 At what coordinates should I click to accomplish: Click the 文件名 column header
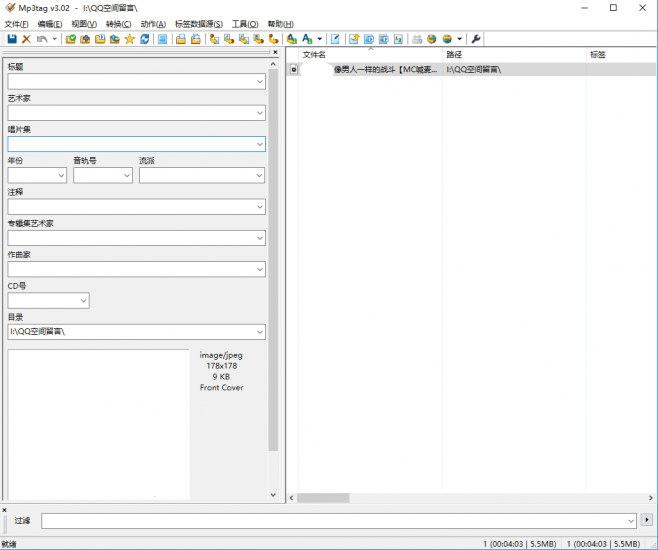tap(314, 55)
